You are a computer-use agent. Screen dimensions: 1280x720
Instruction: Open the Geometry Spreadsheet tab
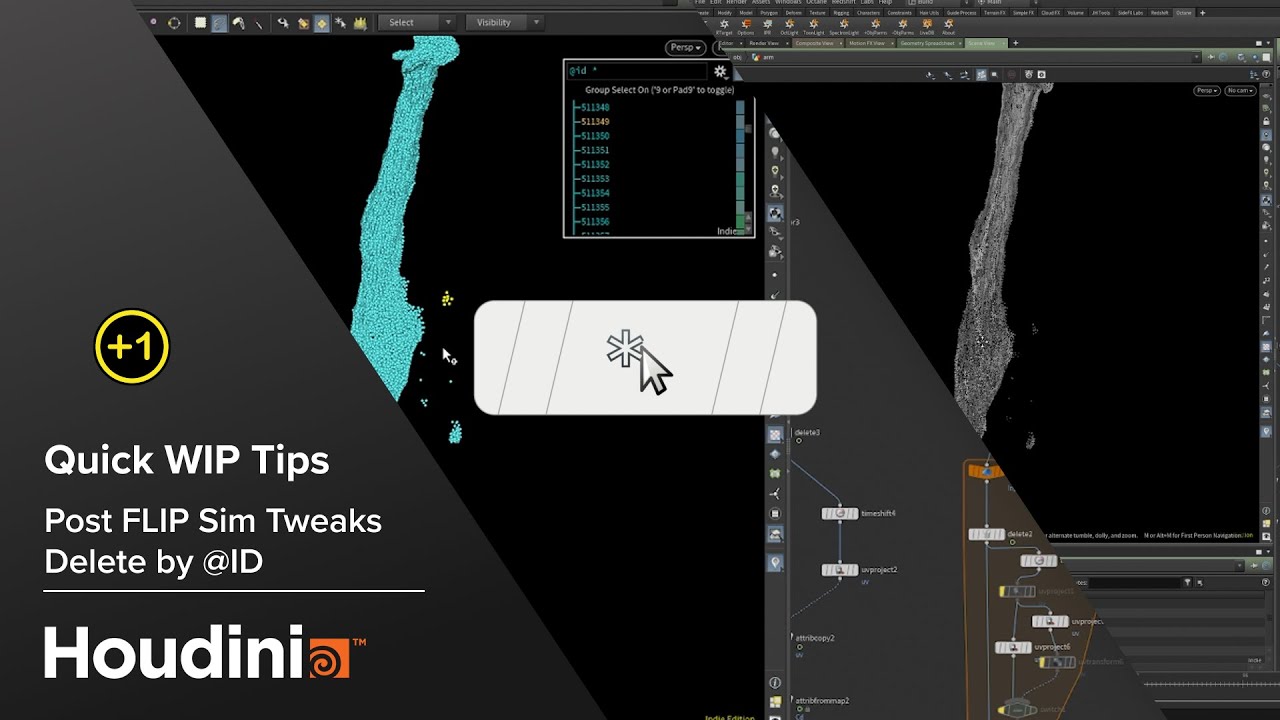[x=927, y=43]
